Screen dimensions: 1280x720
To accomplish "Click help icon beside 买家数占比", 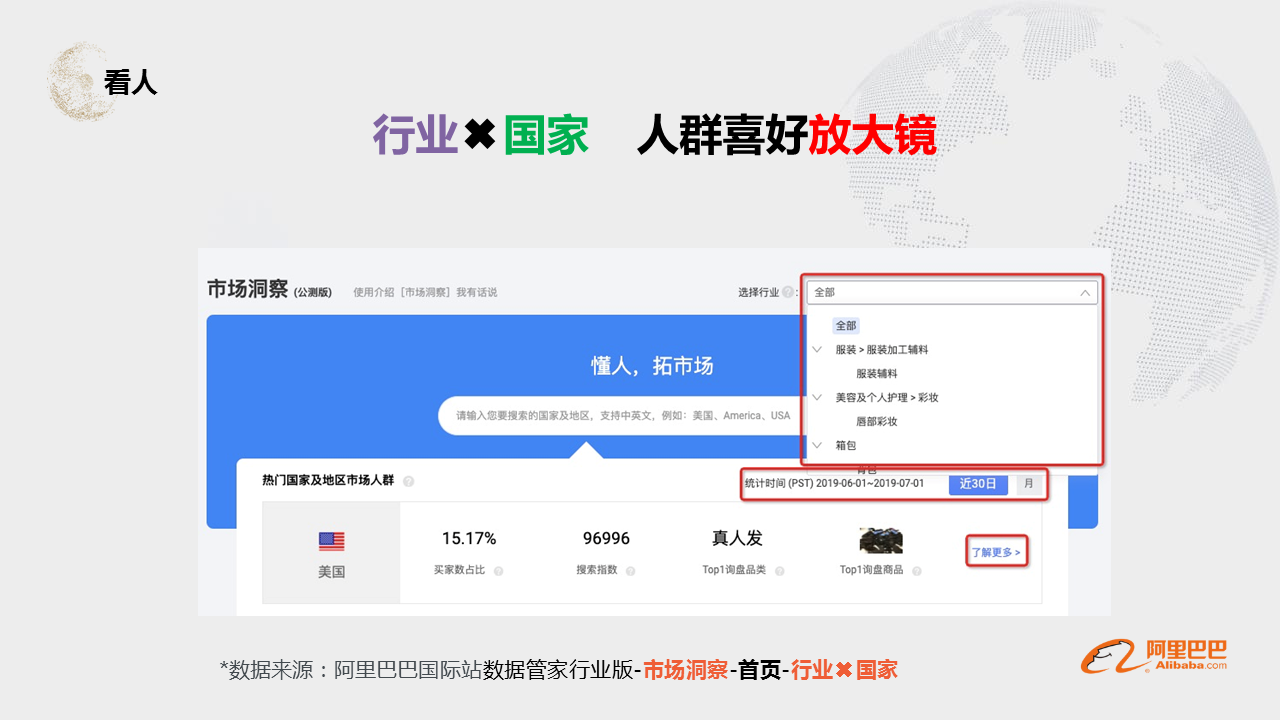I will point(498,571).
